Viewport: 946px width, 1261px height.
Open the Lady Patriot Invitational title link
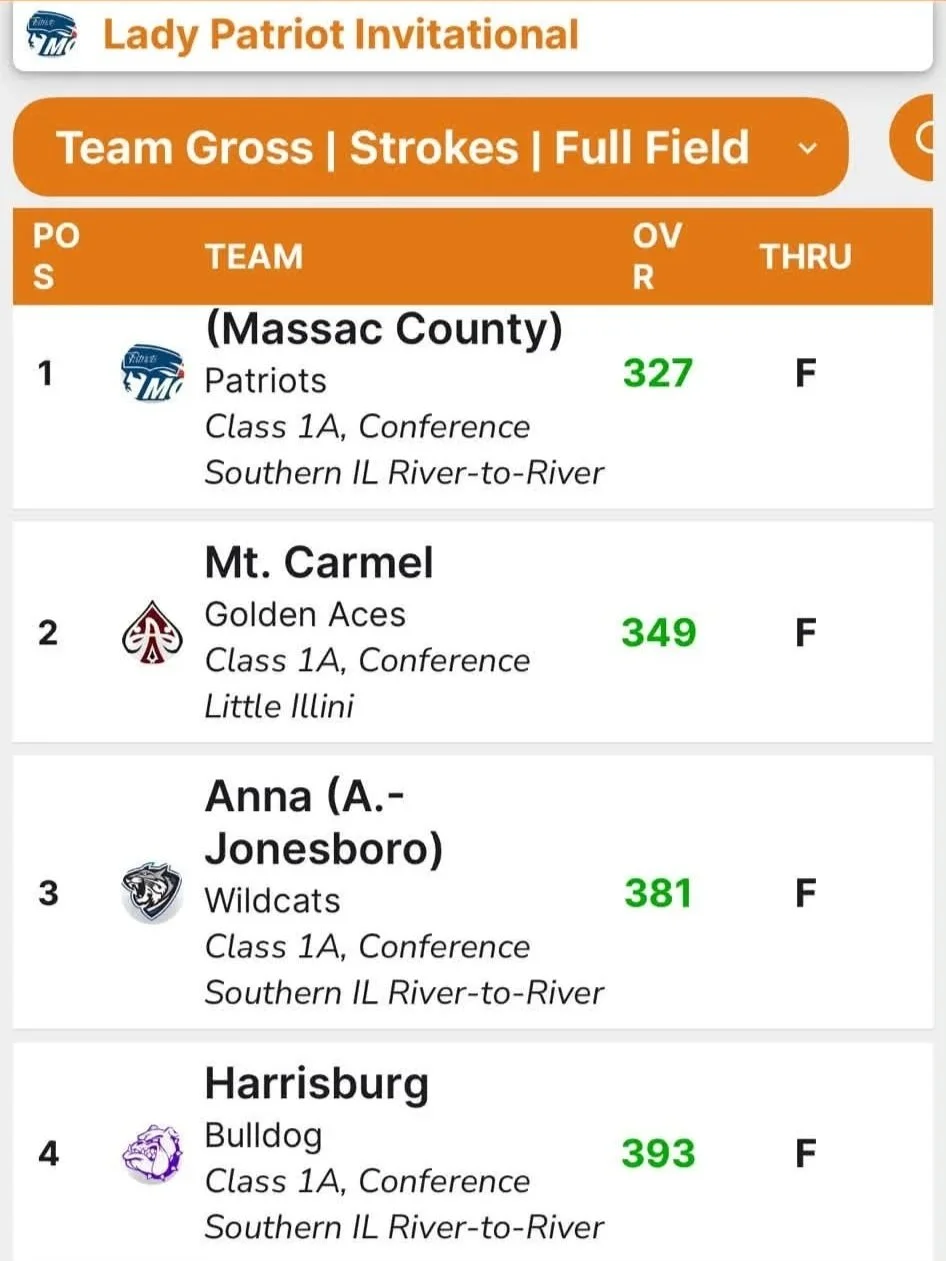pyautogui.click(x=341, y=35)
